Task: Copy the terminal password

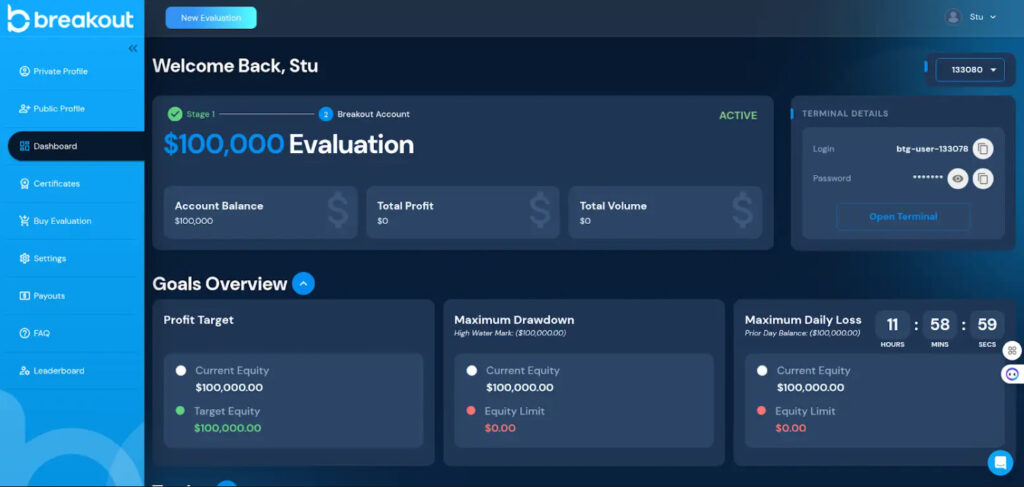Action: pos(983,178)
